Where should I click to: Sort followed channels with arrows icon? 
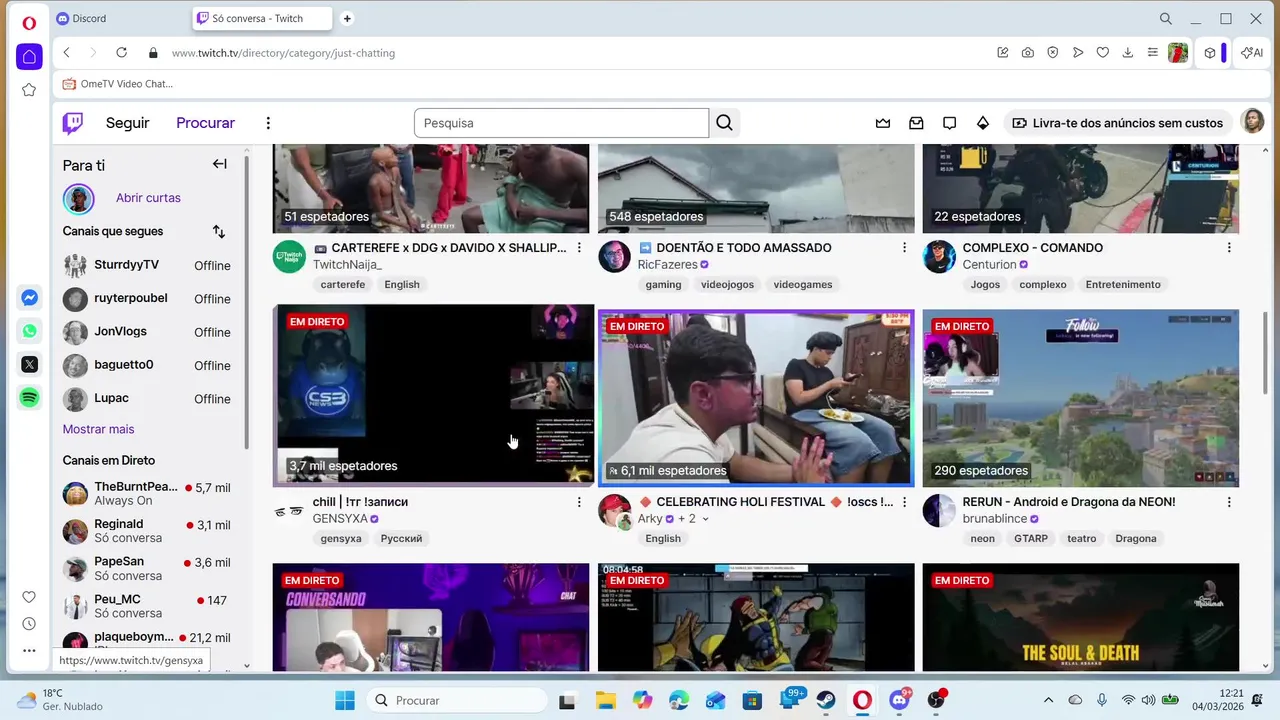coord(219,231)
